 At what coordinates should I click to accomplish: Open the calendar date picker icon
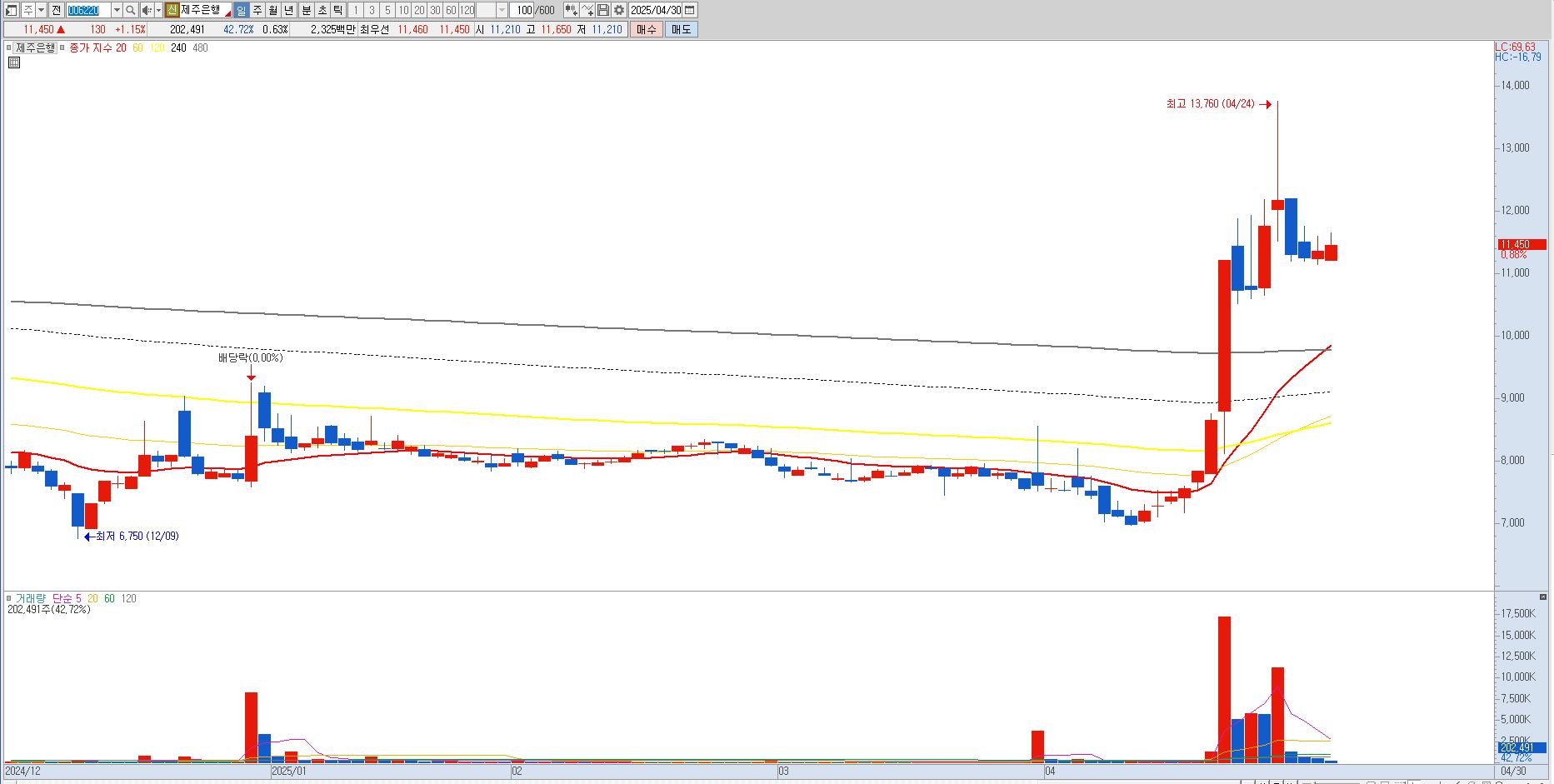coord(689,10)
